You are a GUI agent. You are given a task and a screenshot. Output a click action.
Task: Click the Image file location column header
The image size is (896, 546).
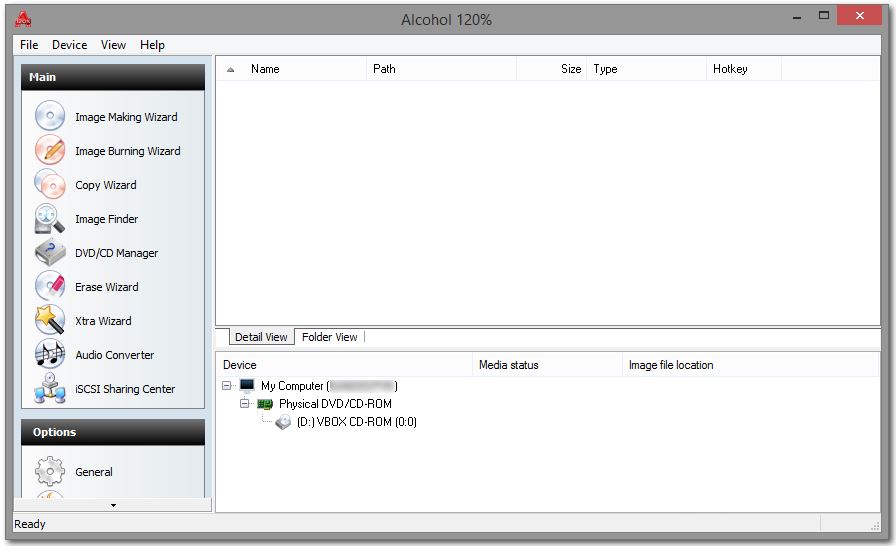click(750, 365)
